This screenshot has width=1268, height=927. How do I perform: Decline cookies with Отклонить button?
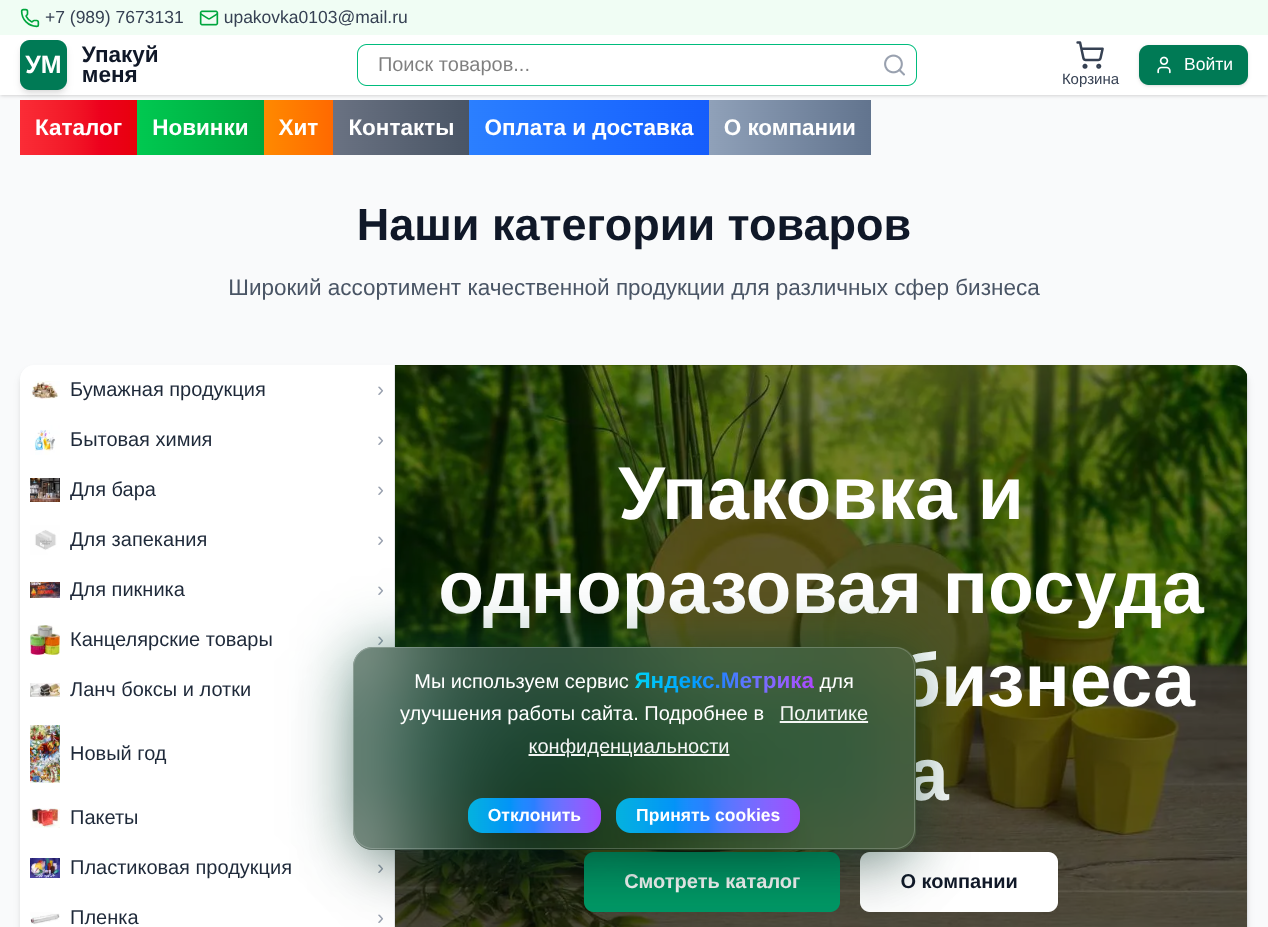pos(534,815)
